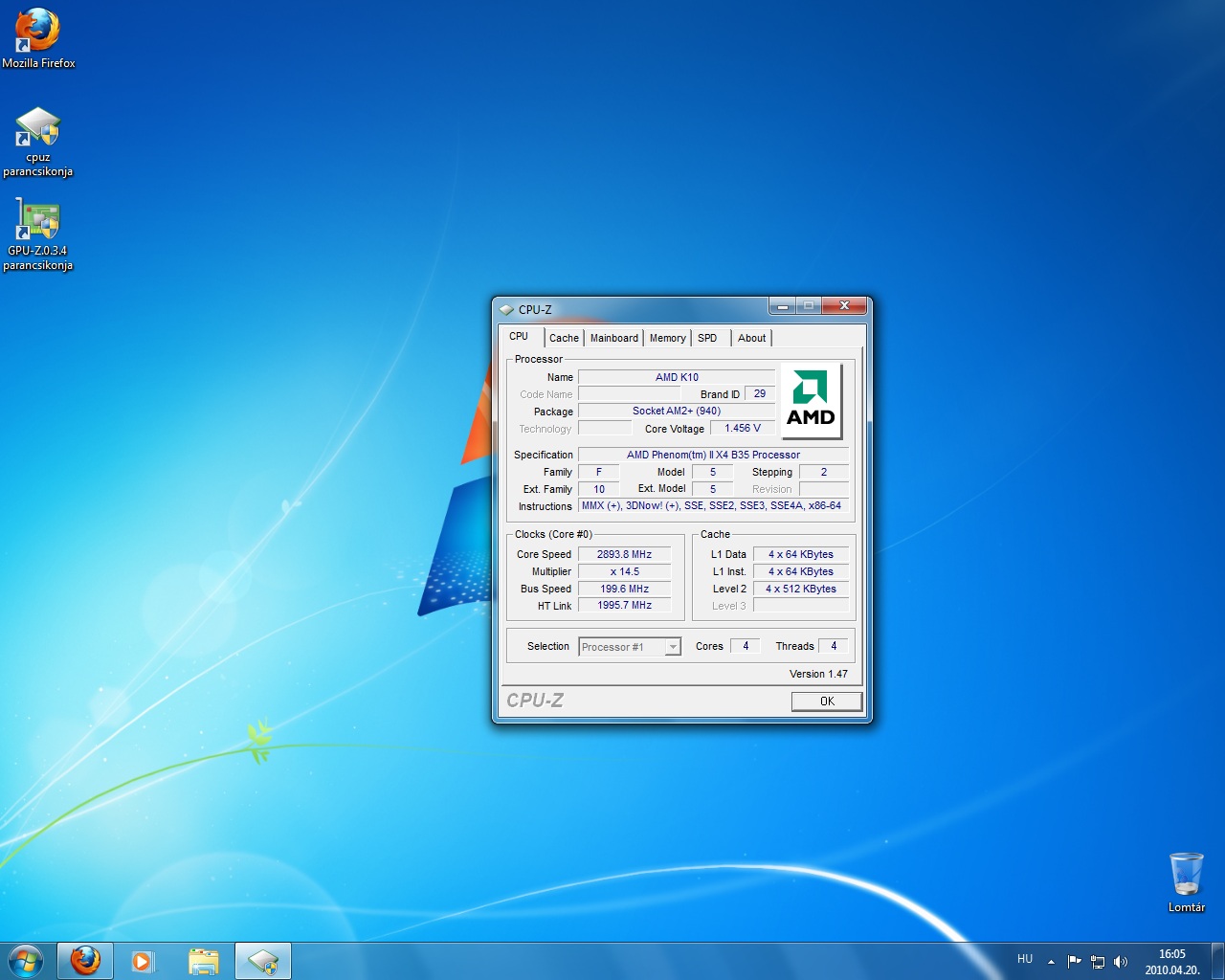Click the OK button in CPU-Z

pyautogui.click(x=827, y=702)
